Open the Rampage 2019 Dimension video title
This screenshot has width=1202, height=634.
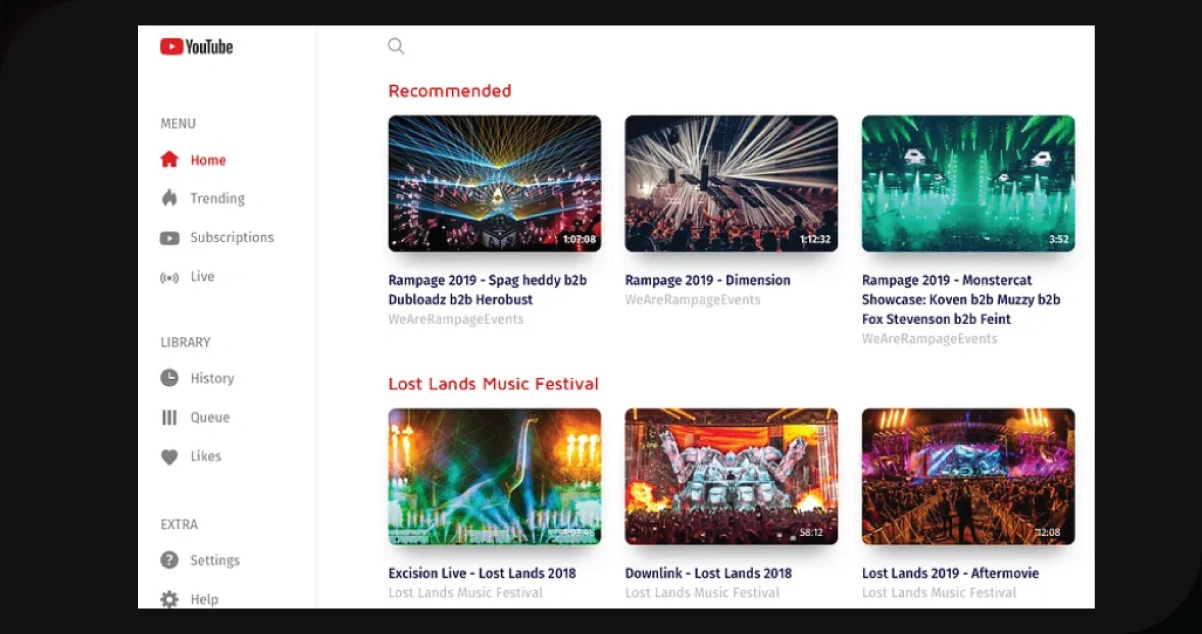pos(707,280)
